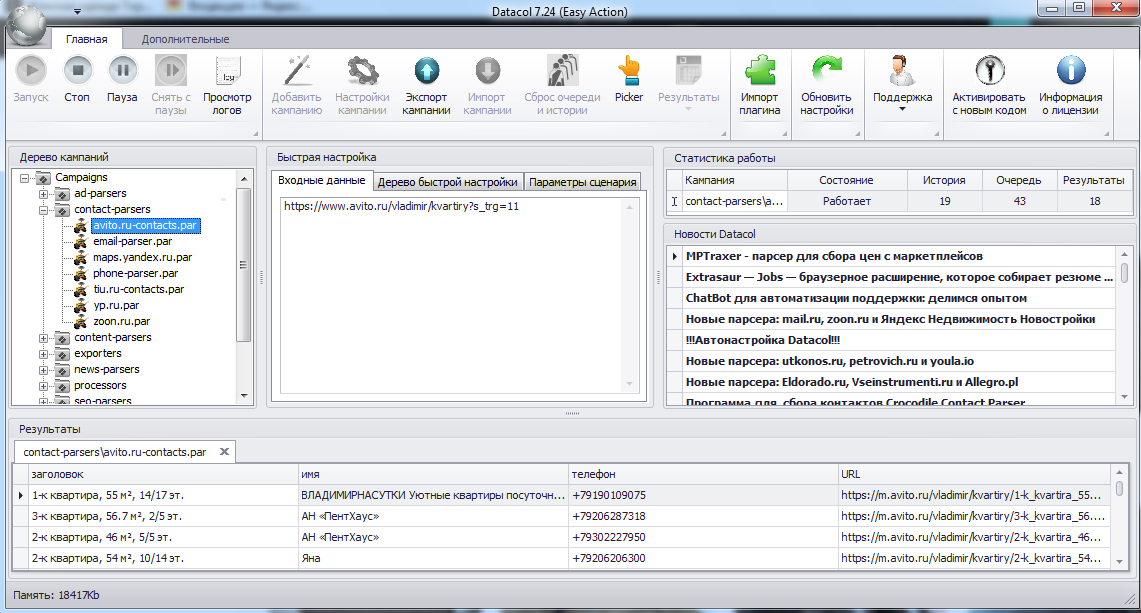Close the avito.ru-contacts.par results tab
The image size is (1141, 613).
pos(224,451)
